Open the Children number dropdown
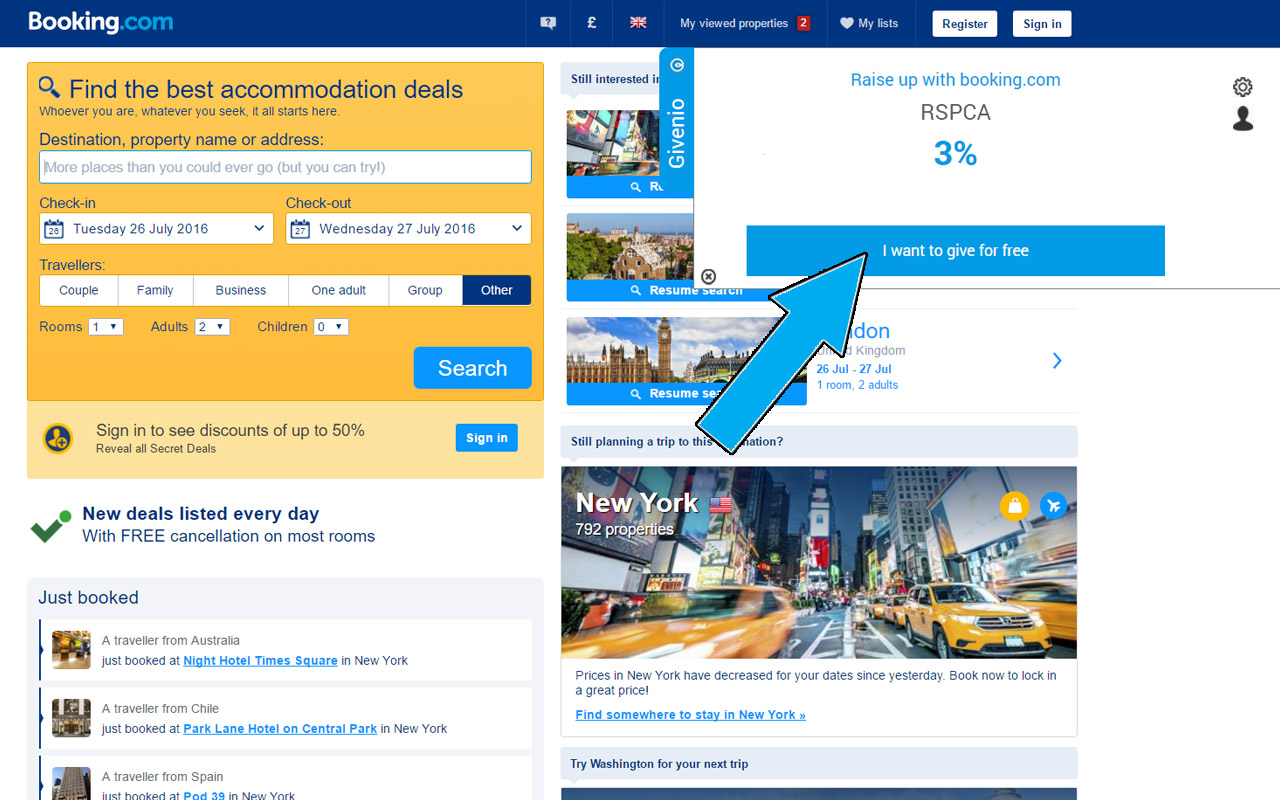Screen dimensions: 1280x800 [331, 327]
